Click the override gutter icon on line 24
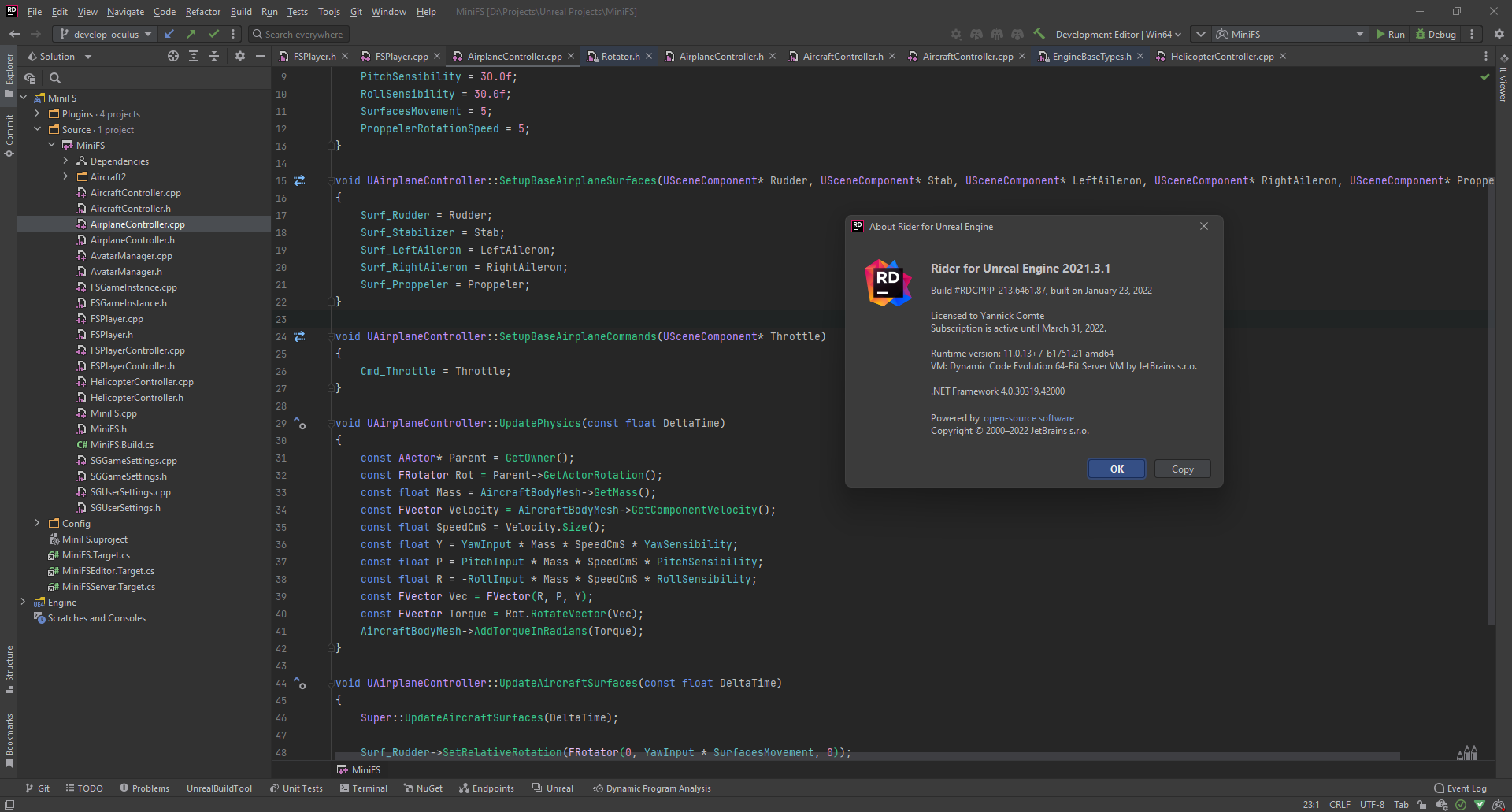Viewport: 1512px width, 812px height. pyautogui.click(x=300, y=336)
